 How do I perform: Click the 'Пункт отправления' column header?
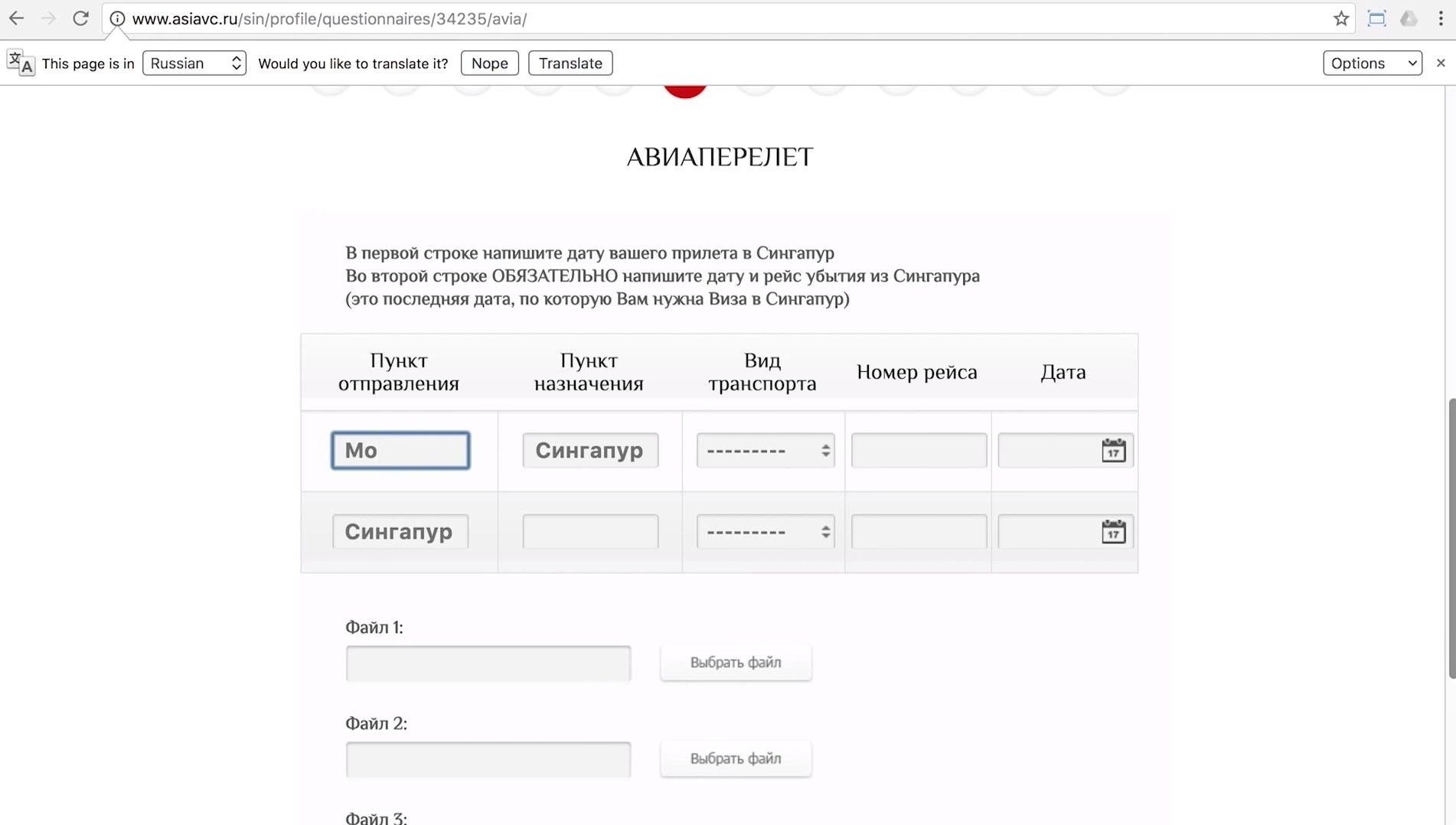pyautogui.click(x=399, y=372)
